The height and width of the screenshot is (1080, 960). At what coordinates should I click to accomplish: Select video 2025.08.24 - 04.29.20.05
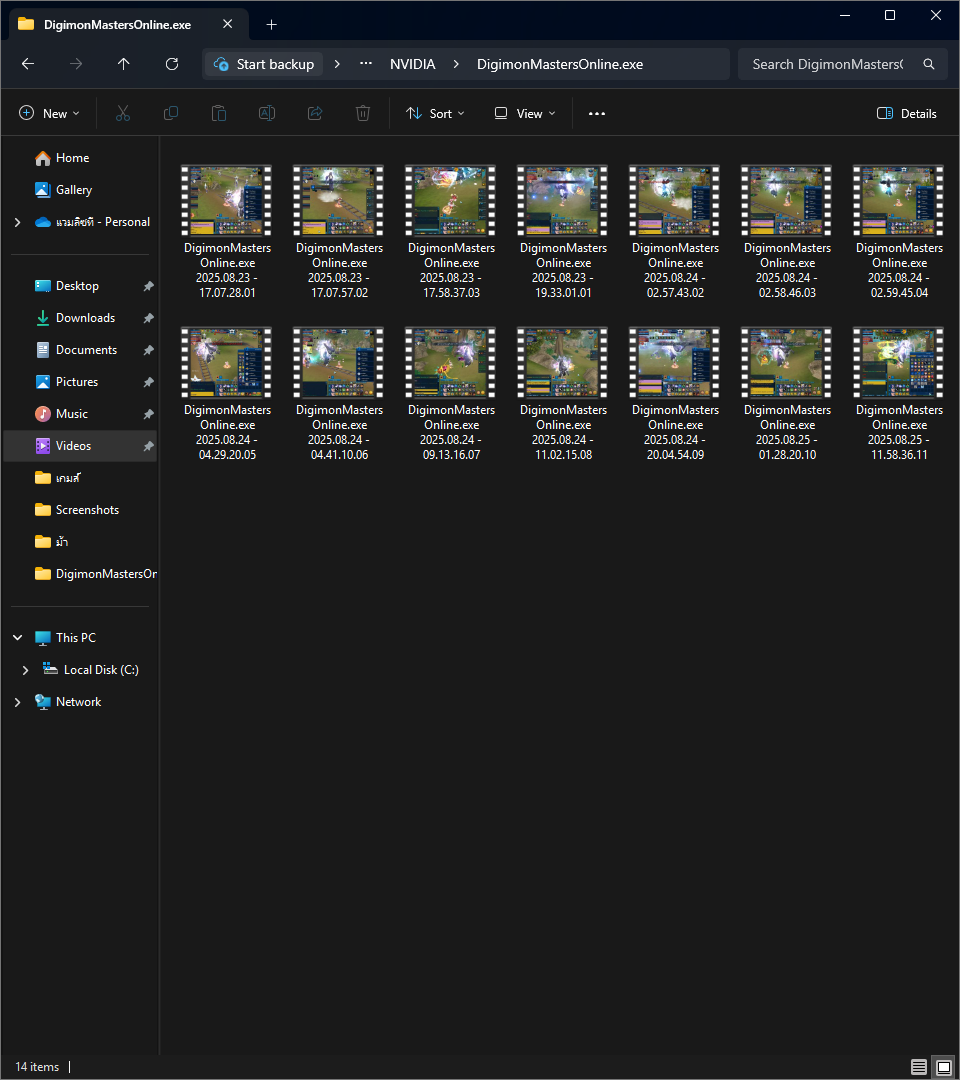tap(227, 393)
